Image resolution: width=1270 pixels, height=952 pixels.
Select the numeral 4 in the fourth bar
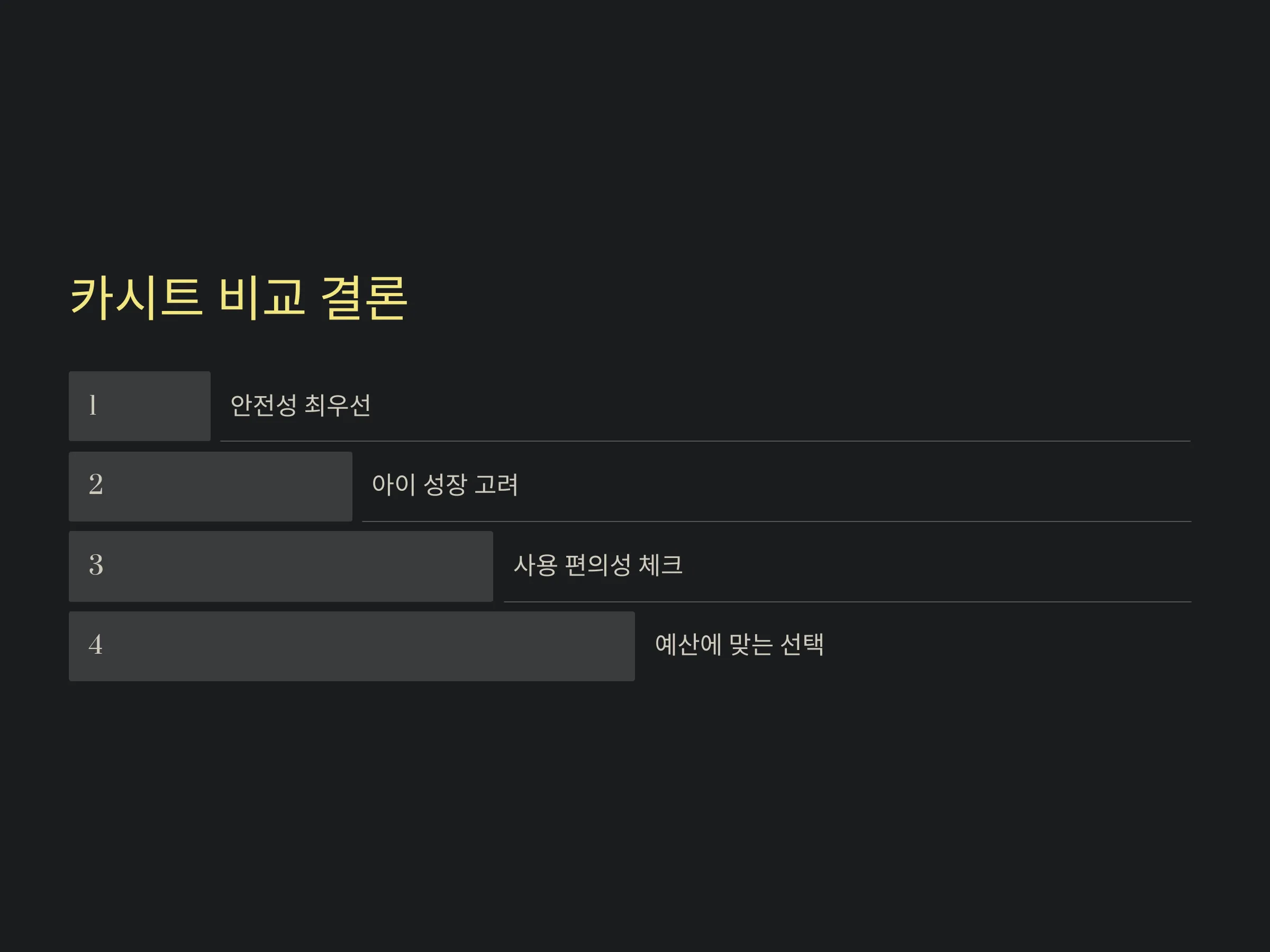(96, 644)
